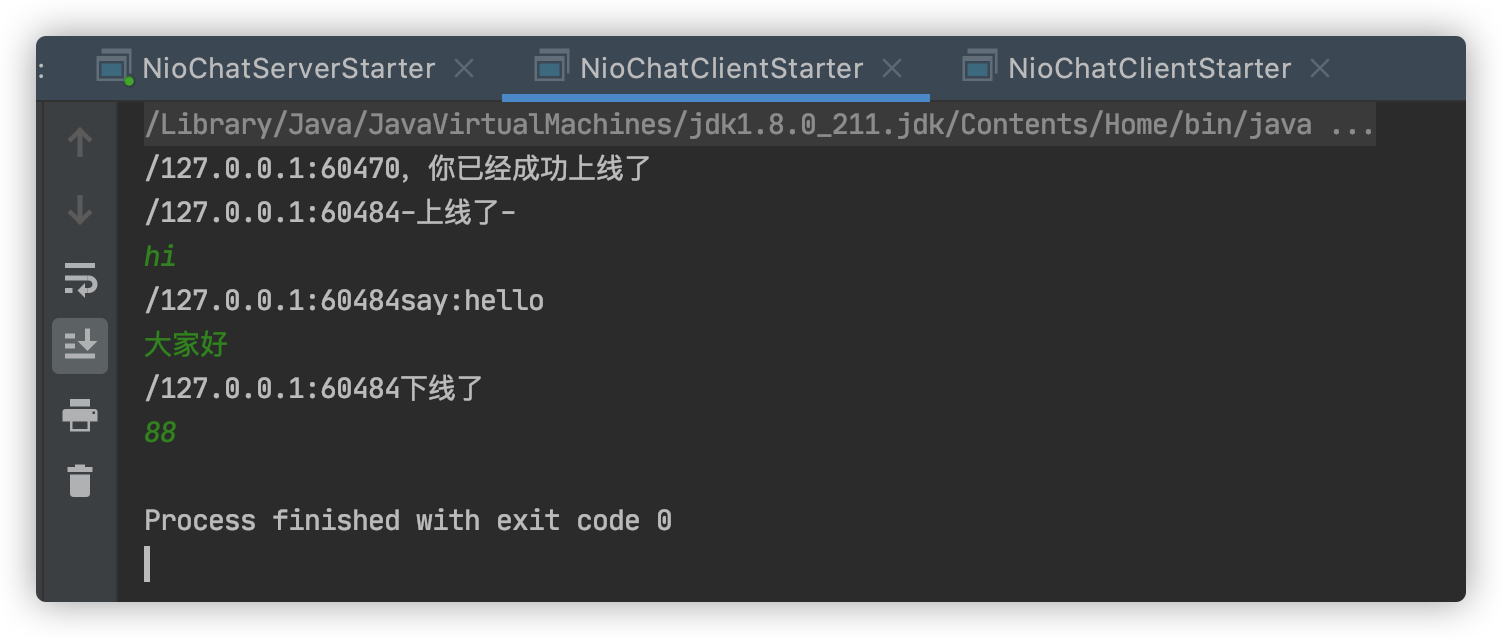Toggle the Soft-Wrap console output
The height and width of the screenshot is (638, 1502).
point(80,278)
